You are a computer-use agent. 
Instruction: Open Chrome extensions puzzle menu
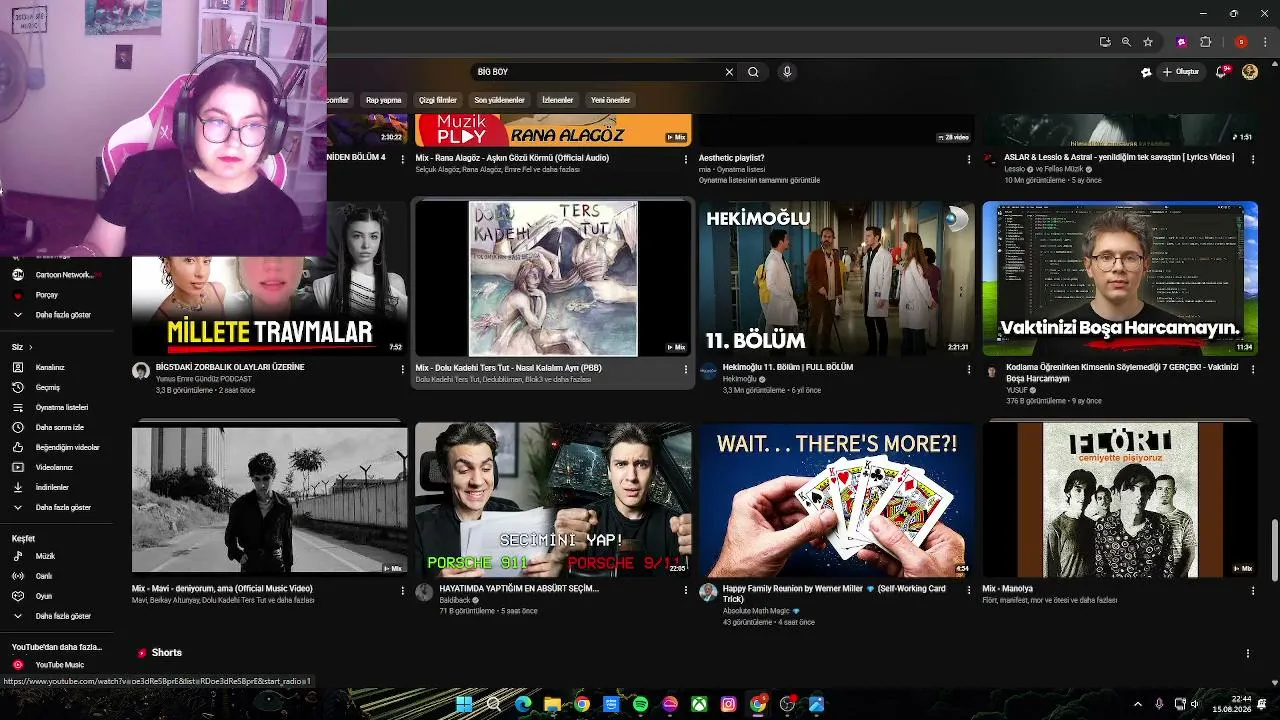1205,42
